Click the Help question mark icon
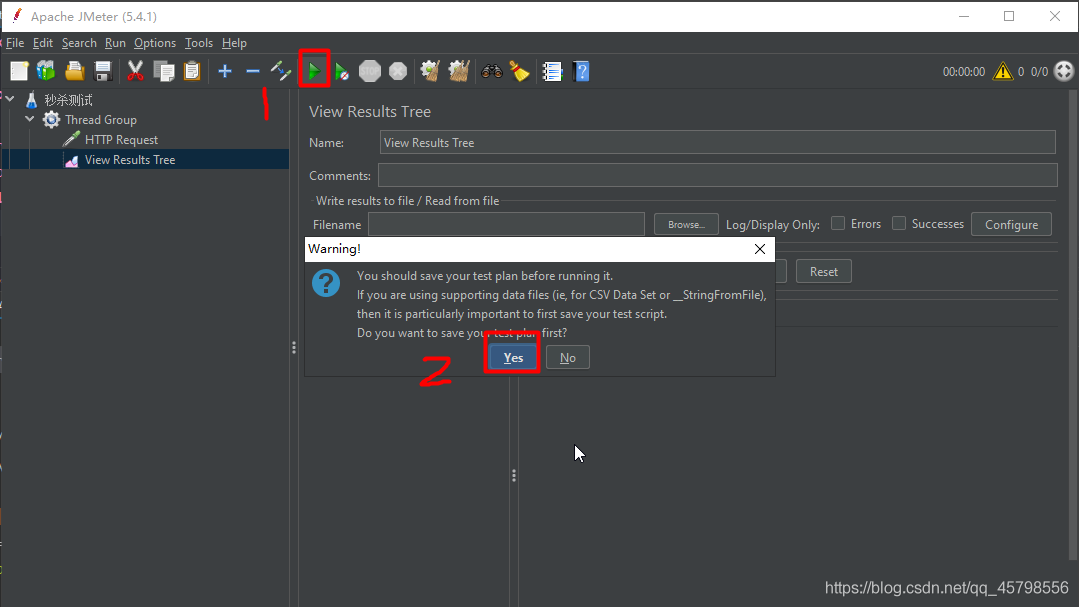Image resolution: width=1079 pixels, height=607 pixels. [581, 71]
